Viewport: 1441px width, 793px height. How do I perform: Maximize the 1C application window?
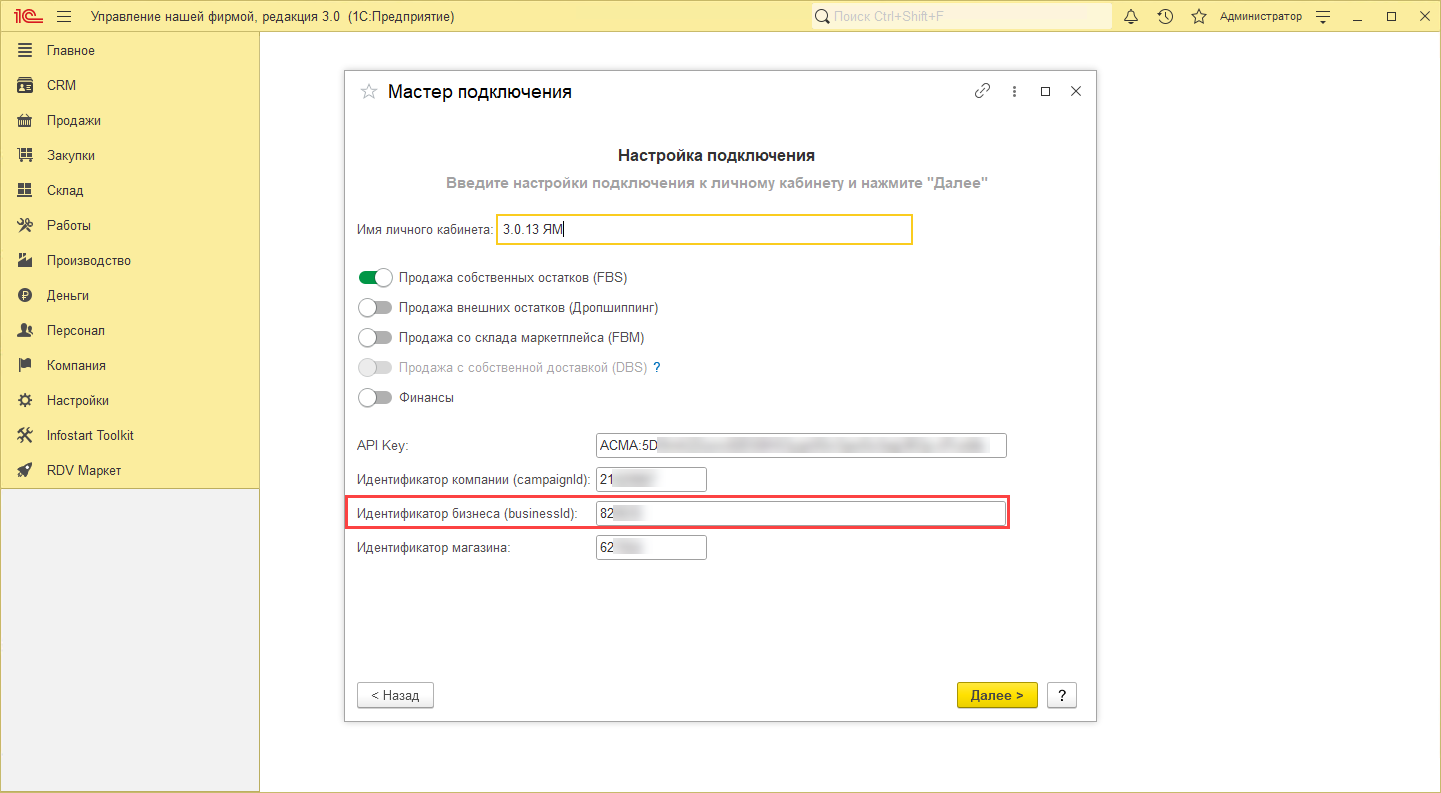coord(1391,17)
